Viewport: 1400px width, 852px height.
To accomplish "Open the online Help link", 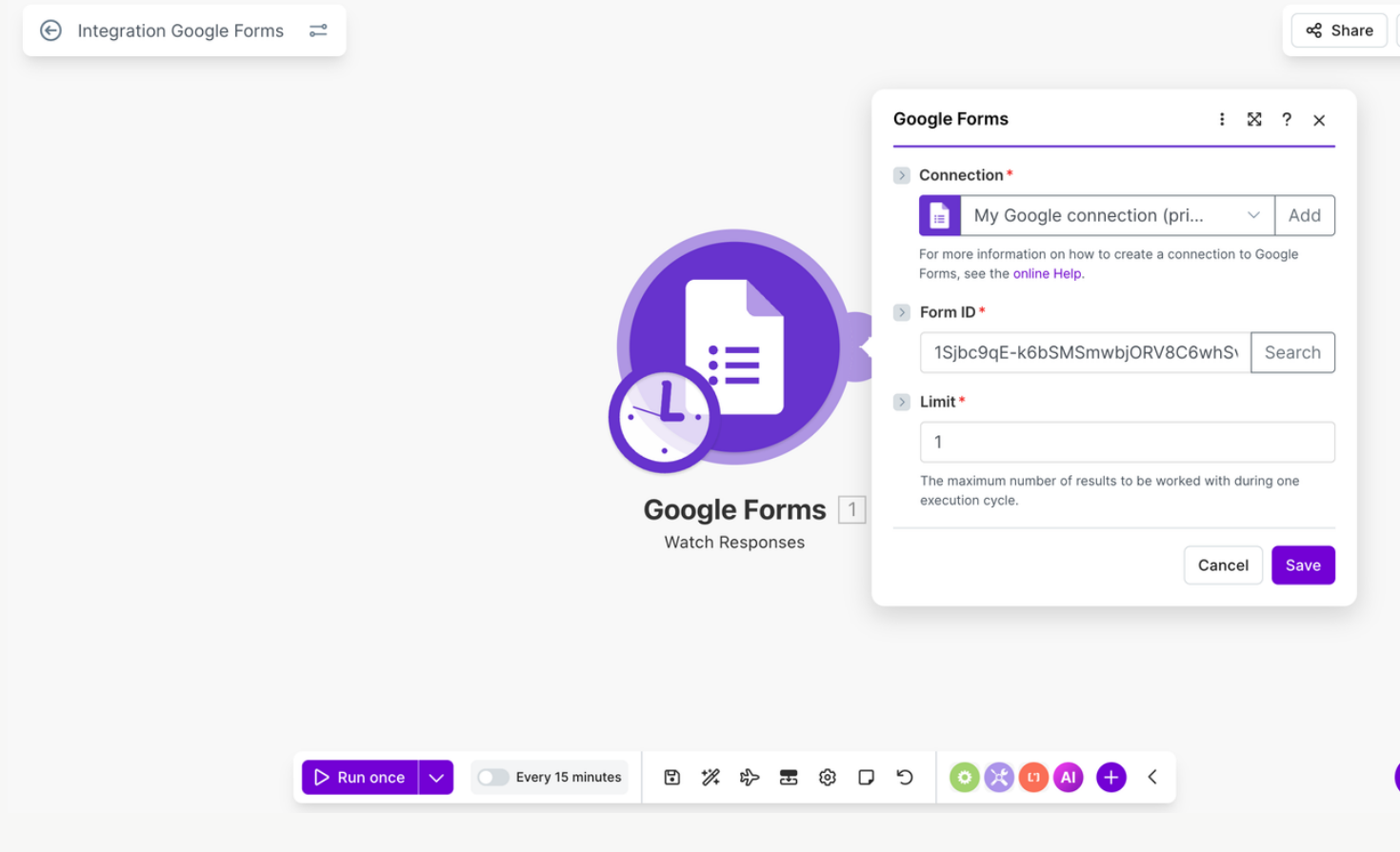I will tap(1047, 273).
